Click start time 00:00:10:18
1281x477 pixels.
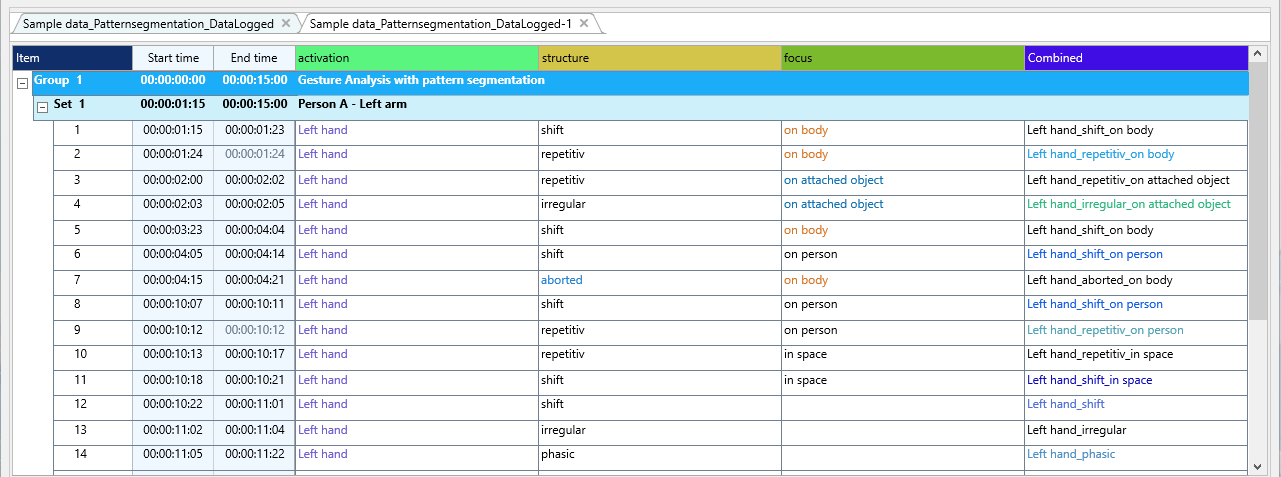point(173,381)
